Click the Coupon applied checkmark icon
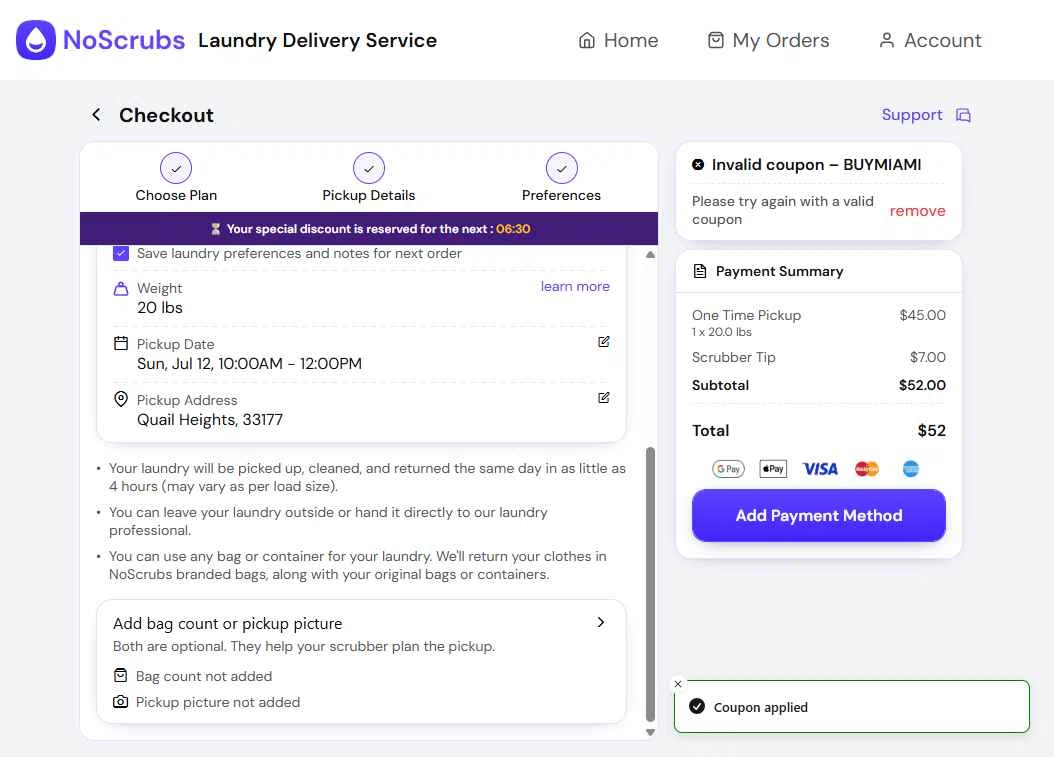Viewport: 1054px width, 757px height. pyautogui.click(x=697, y=706)
